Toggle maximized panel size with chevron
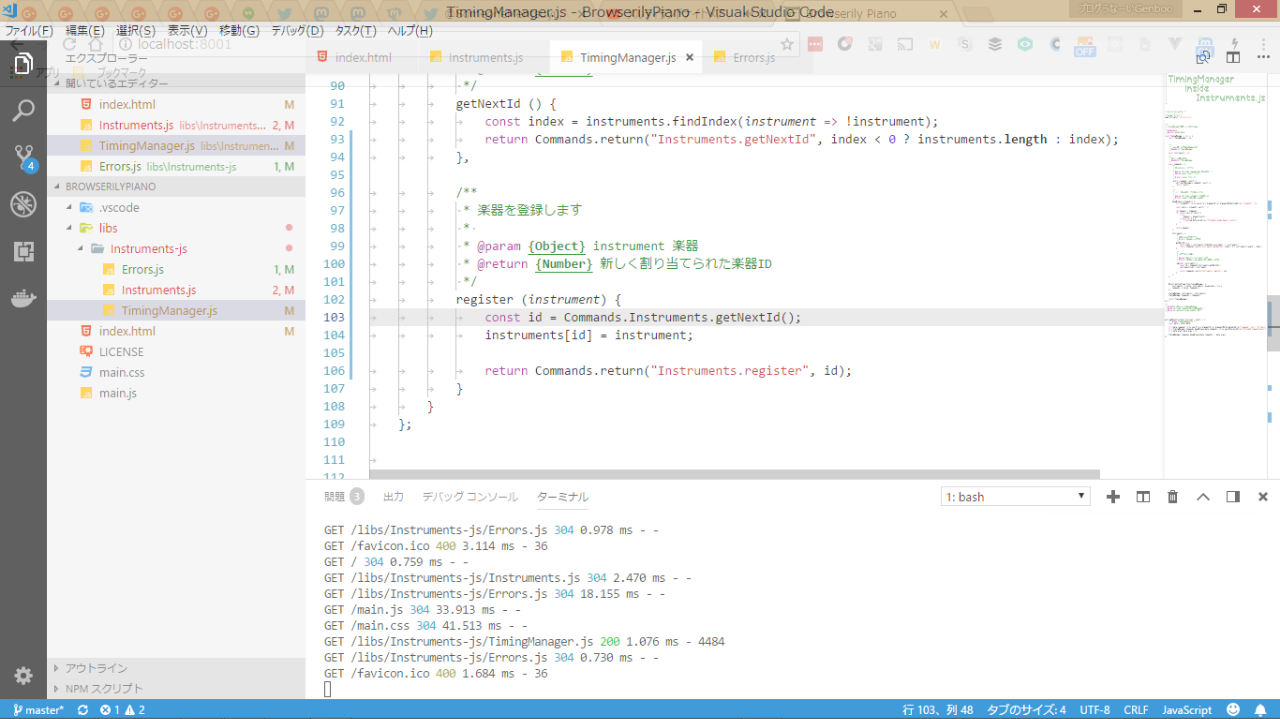1280x719 pixels. click(x=1203, y=497)
